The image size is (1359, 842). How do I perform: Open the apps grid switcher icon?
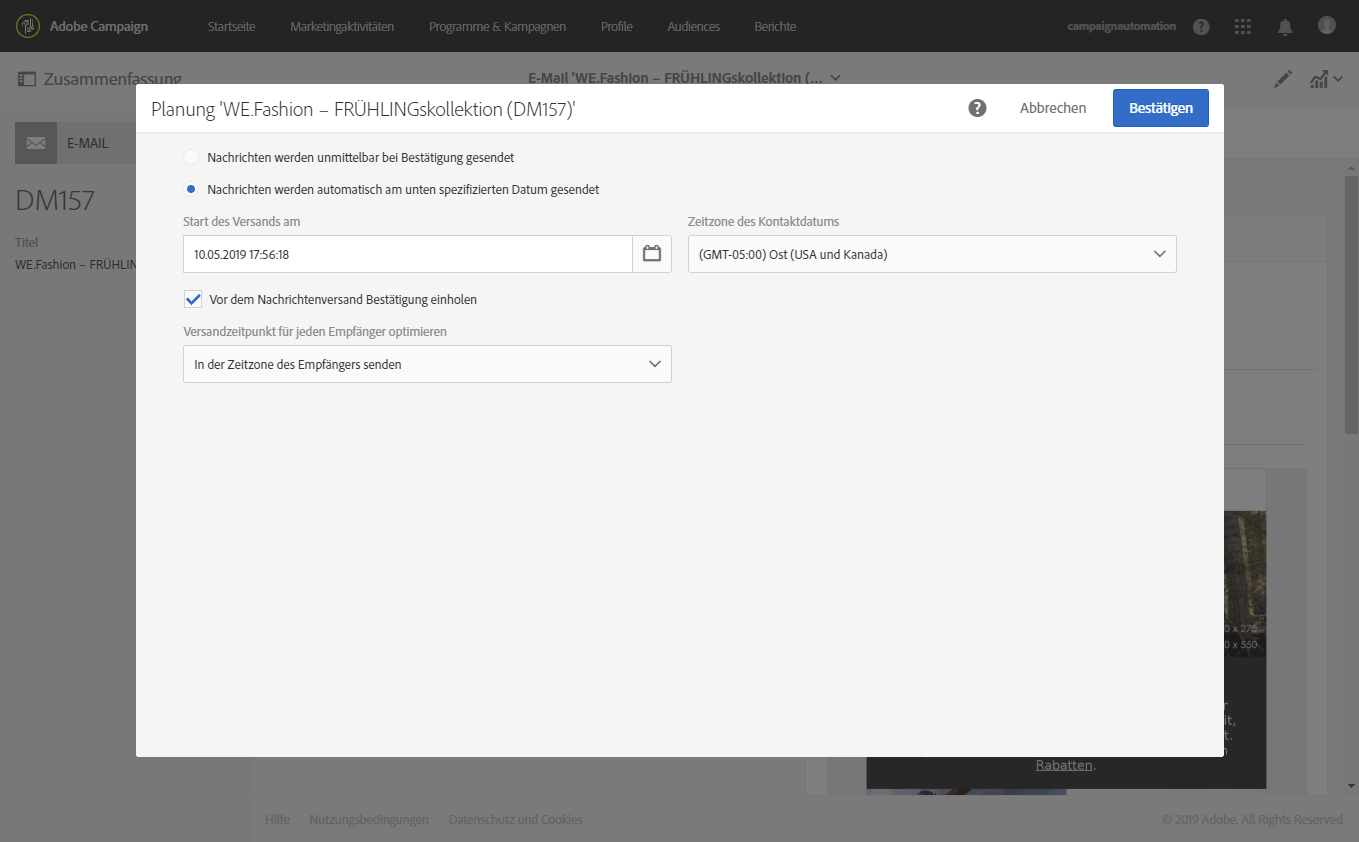click(1243, 26)
